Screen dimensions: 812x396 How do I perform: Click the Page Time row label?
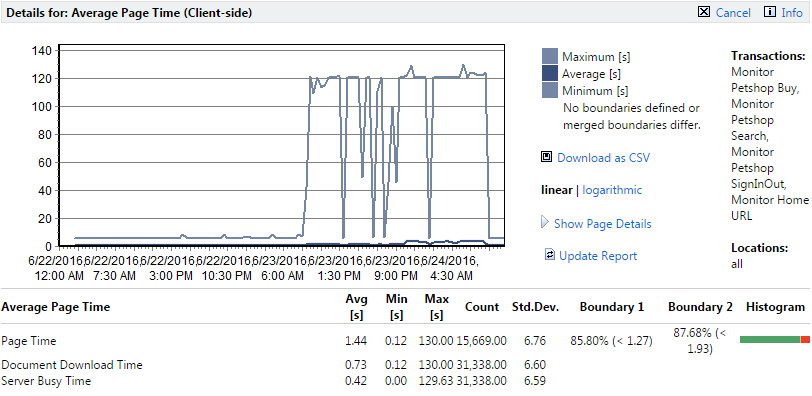pos(28,341)
